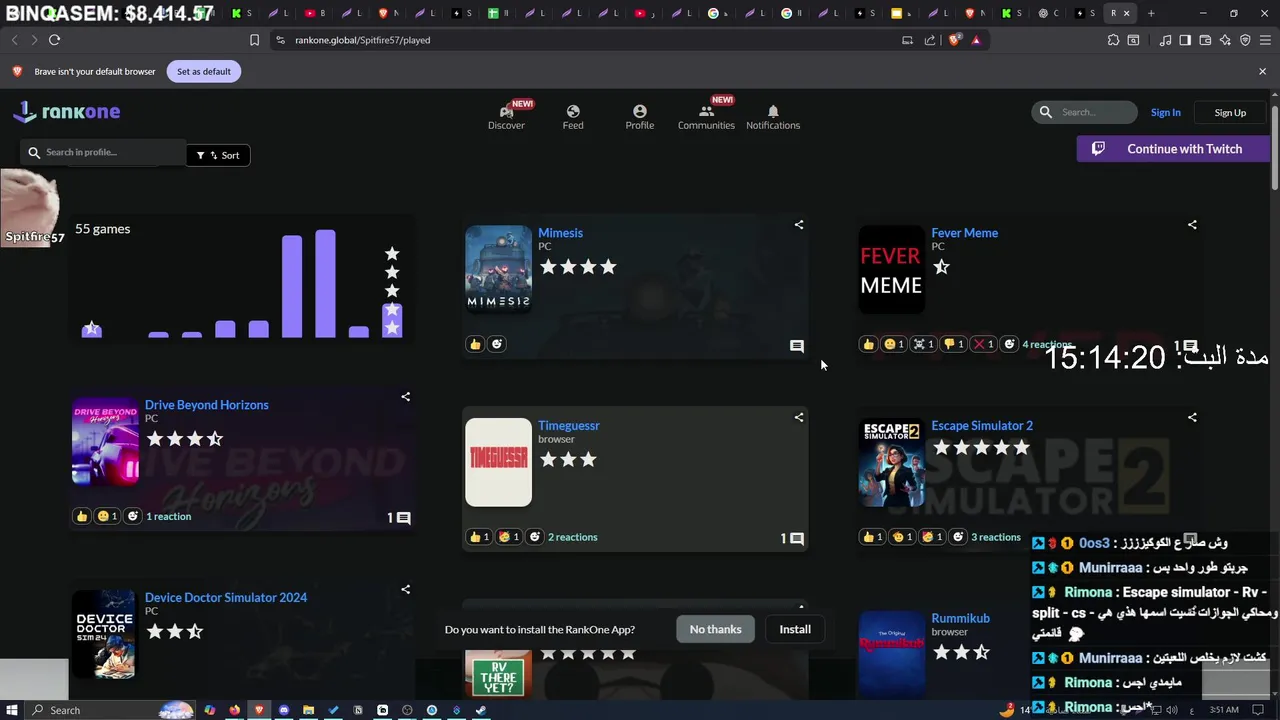Image resolution: width=1280 pixels, height=720 pixels.
Task: Open the Brave Leo AI sparkle icon
Action: (1225, 40)
